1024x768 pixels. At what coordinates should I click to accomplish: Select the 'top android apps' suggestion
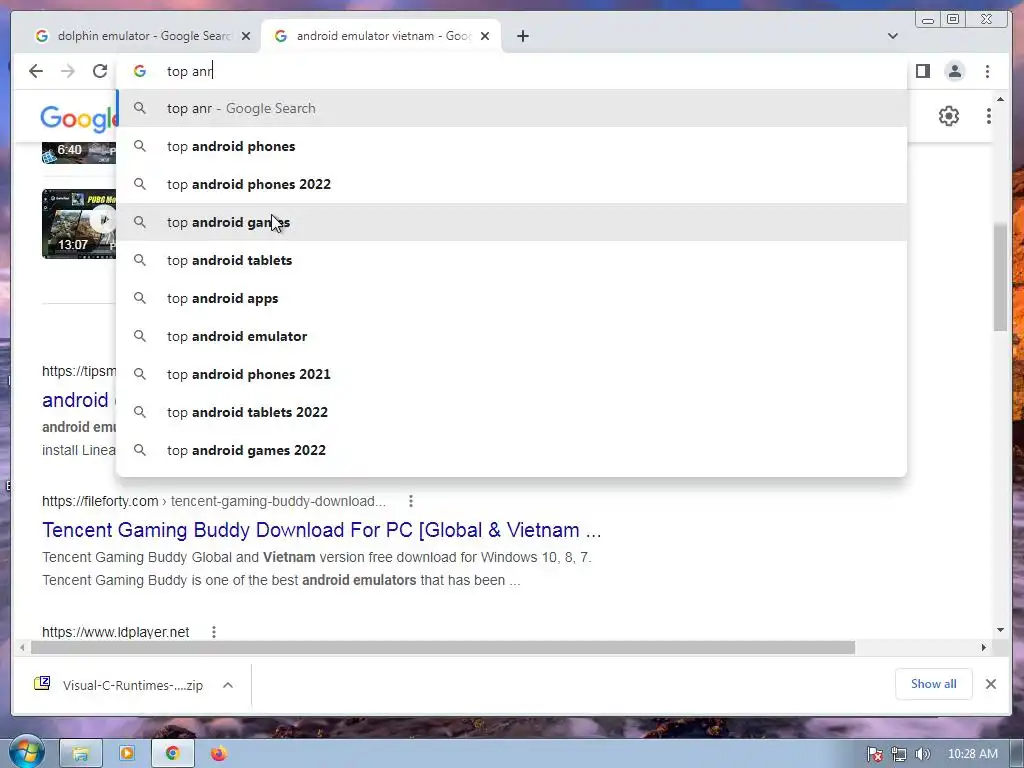coord(511,298)
